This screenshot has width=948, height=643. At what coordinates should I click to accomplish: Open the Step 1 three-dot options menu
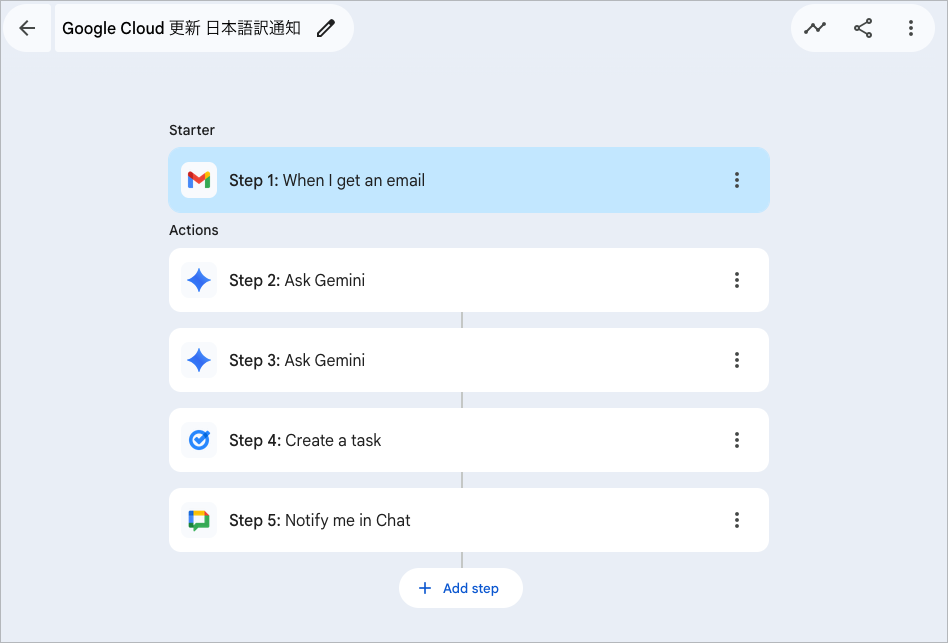click(x=736, y=180)
